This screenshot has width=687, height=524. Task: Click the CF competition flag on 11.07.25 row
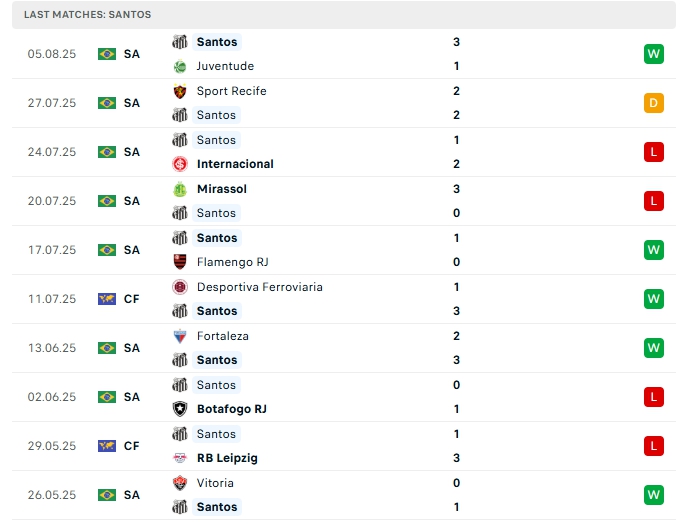pos(107,299)
